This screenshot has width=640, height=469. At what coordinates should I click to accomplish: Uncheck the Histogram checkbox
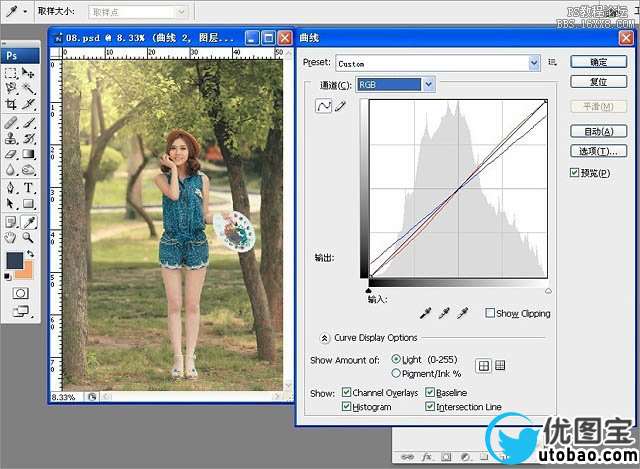point(346,406)
